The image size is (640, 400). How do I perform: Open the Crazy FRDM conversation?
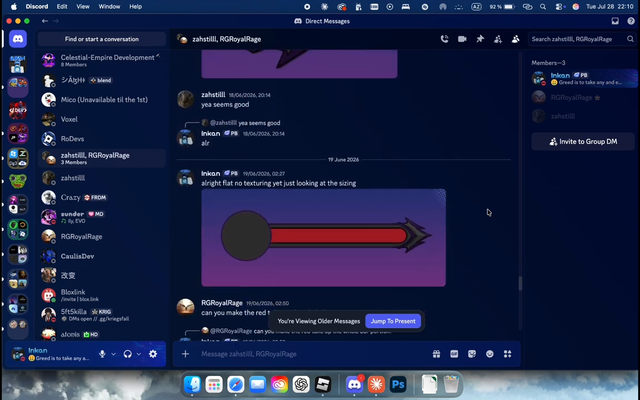point(102,198)
